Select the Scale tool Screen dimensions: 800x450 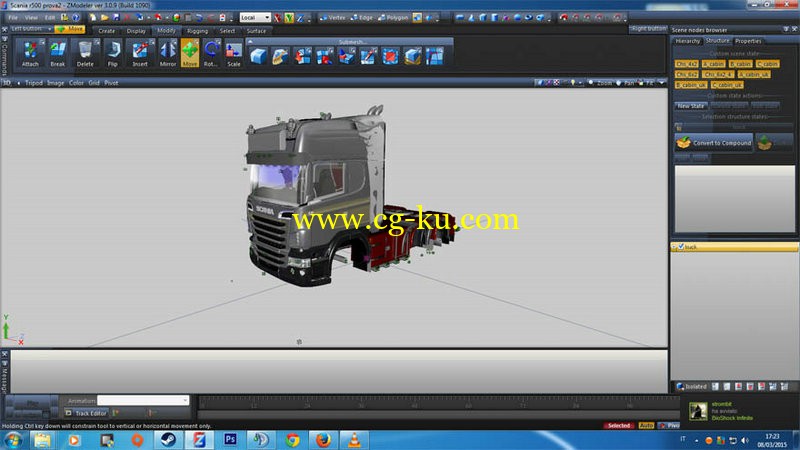pyautogui.click(x=234, y=54)
